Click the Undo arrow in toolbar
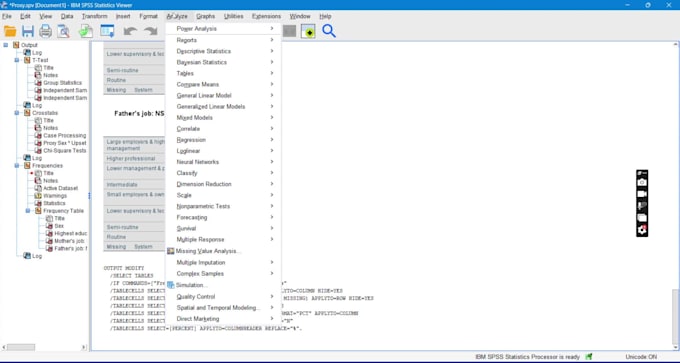The width and height of the screenshot is (680, 363). (130, 31)
